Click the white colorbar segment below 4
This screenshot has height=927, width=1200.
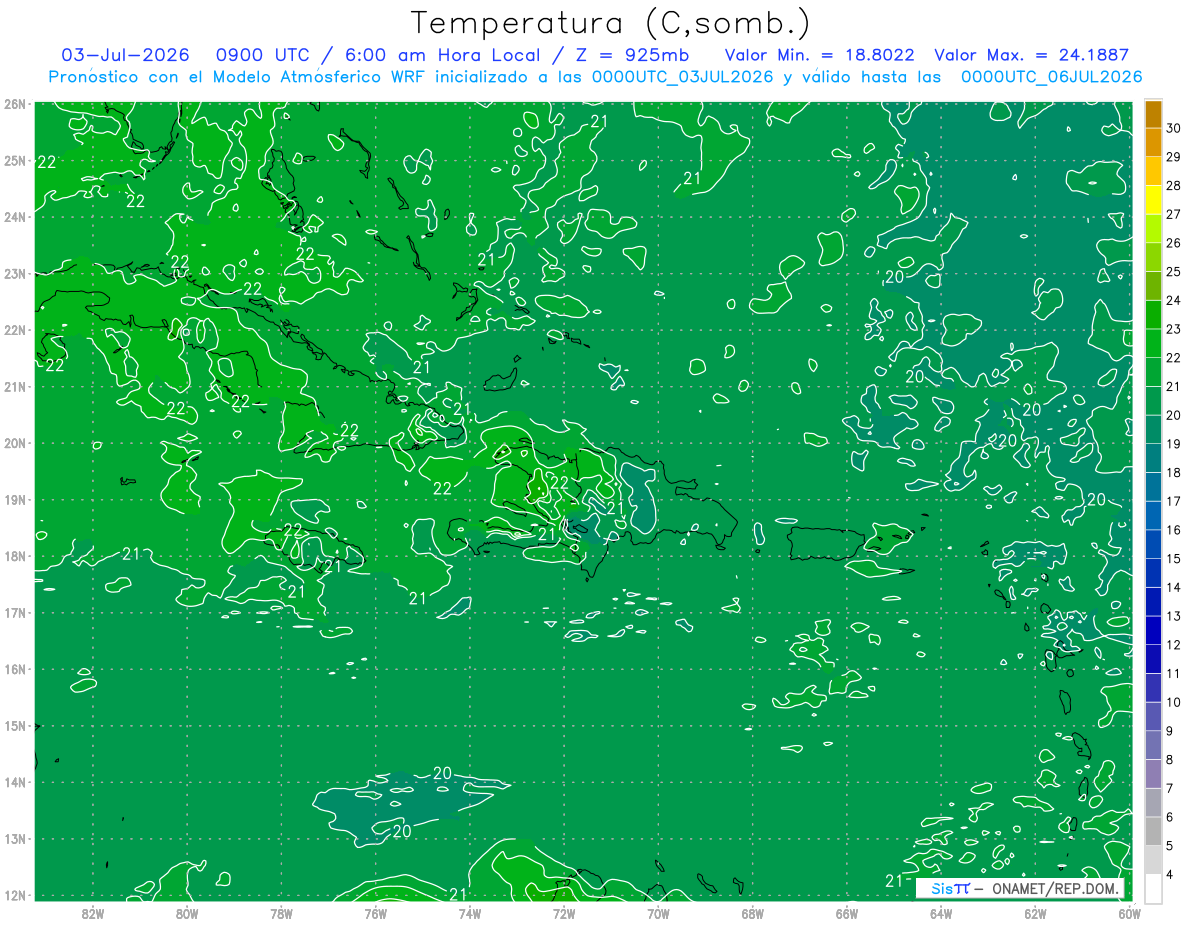[x=1153, y=888]
